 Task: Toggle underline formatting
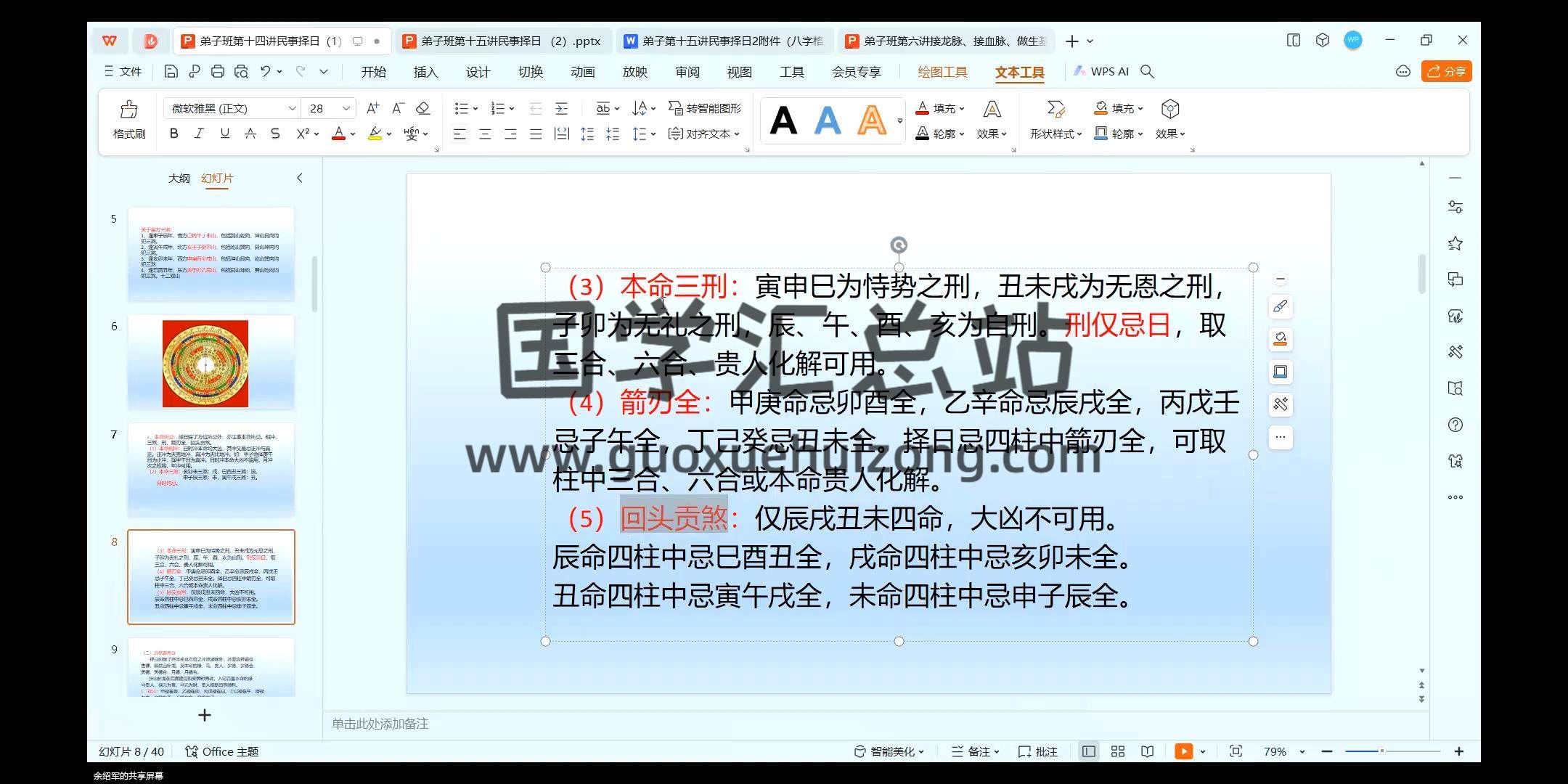224,134
